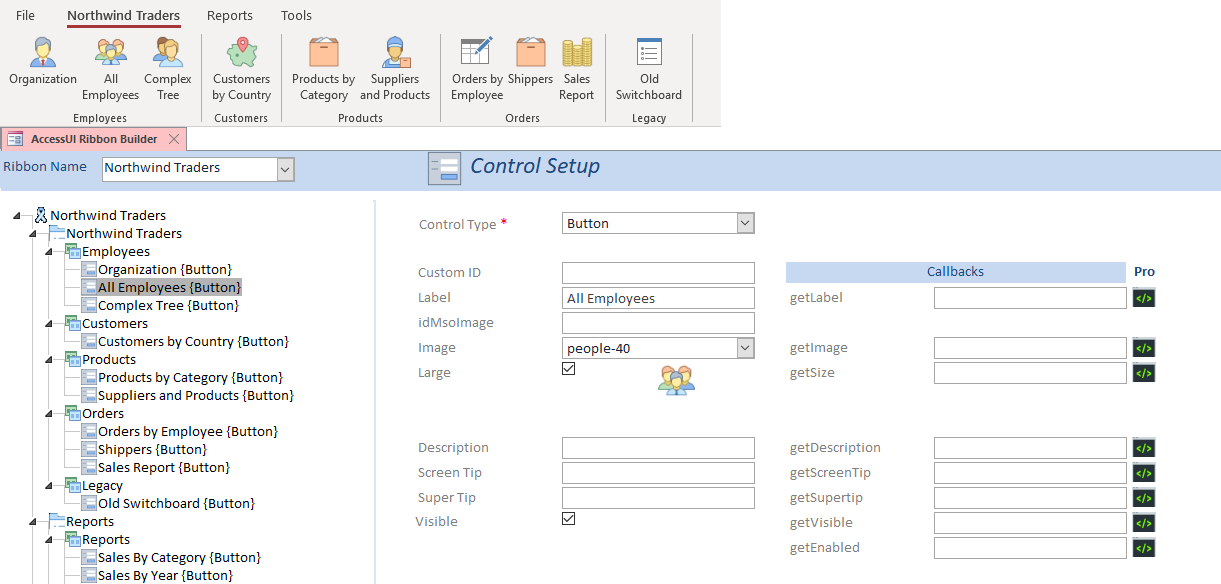The width and height of the screenshot is (1221, 584).
Task: Open the Organization ribbon button
Action: (43, 62)
